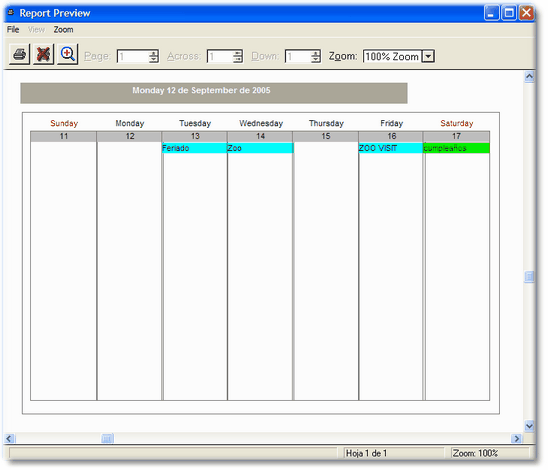Click vertical scrollbar down arrow
548x470 pixels.
pyautogui.click(x=529, y=425)
